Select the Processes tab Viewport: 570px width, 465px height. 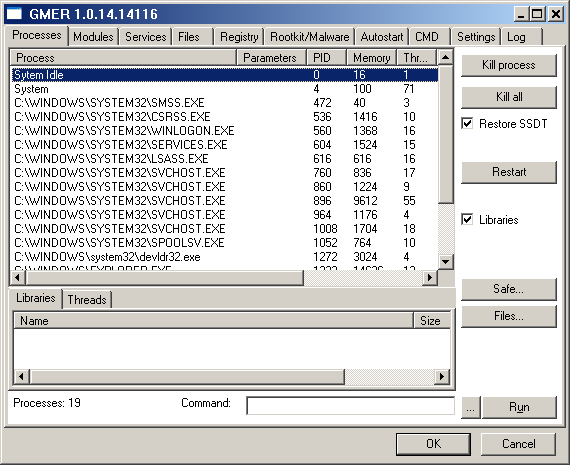(x=37, y=35)
